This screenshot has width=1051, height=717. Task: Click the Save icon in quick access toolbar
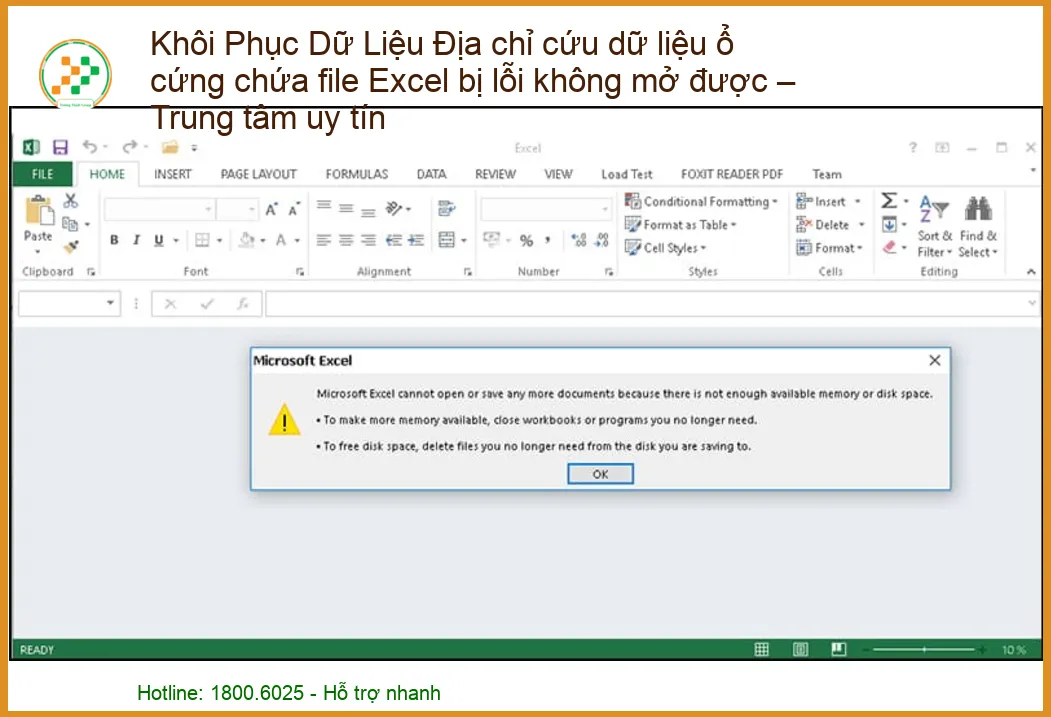[x=60, y=147]
